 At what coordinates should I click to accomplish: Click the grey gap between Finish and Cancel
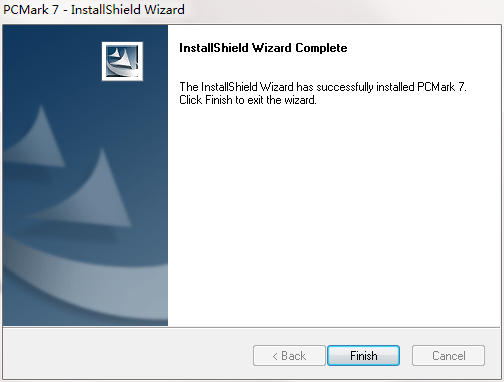tap(406, 355)
